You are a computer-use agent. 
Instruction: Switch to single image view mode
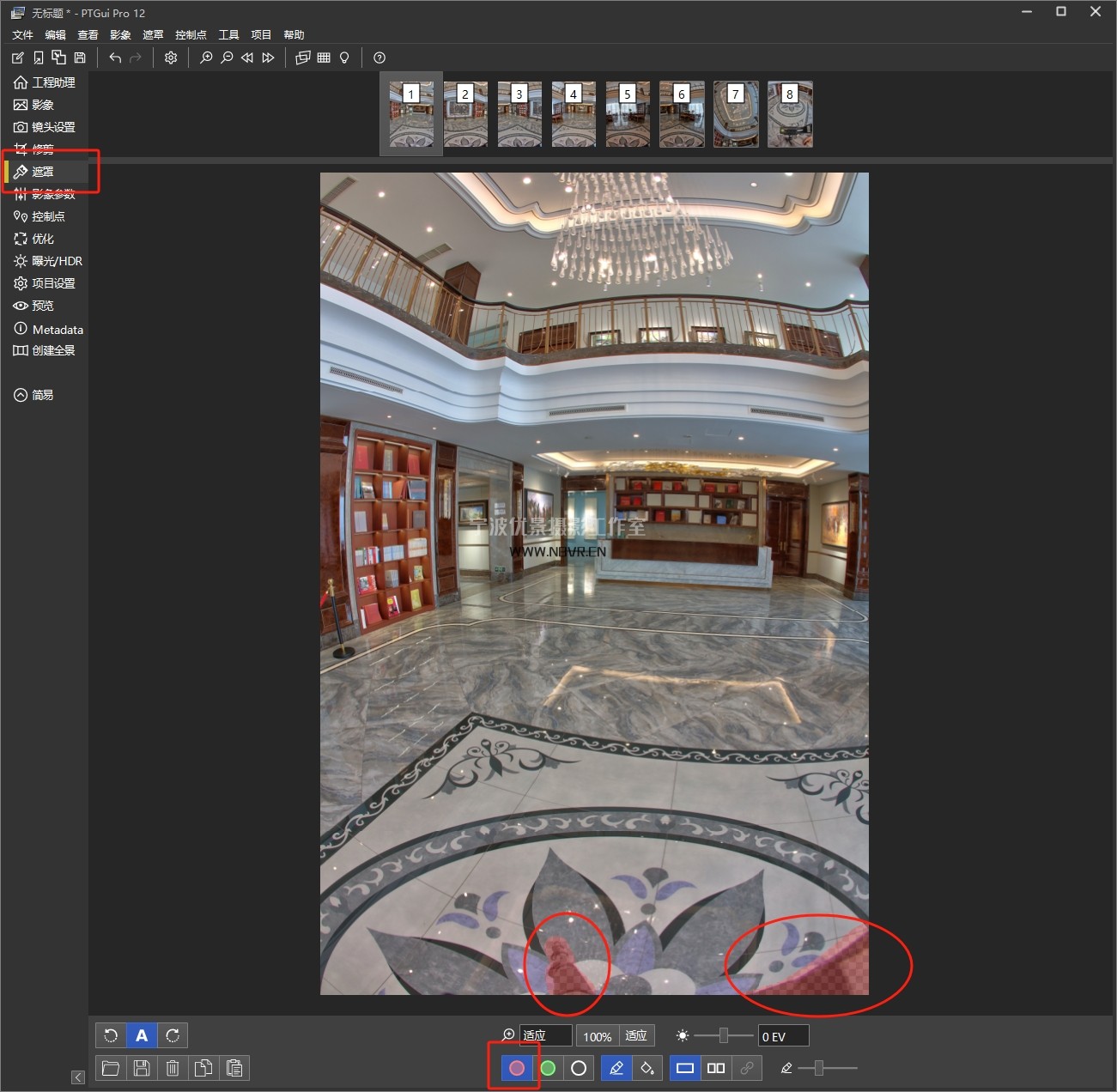click(x=684, y=1068)
